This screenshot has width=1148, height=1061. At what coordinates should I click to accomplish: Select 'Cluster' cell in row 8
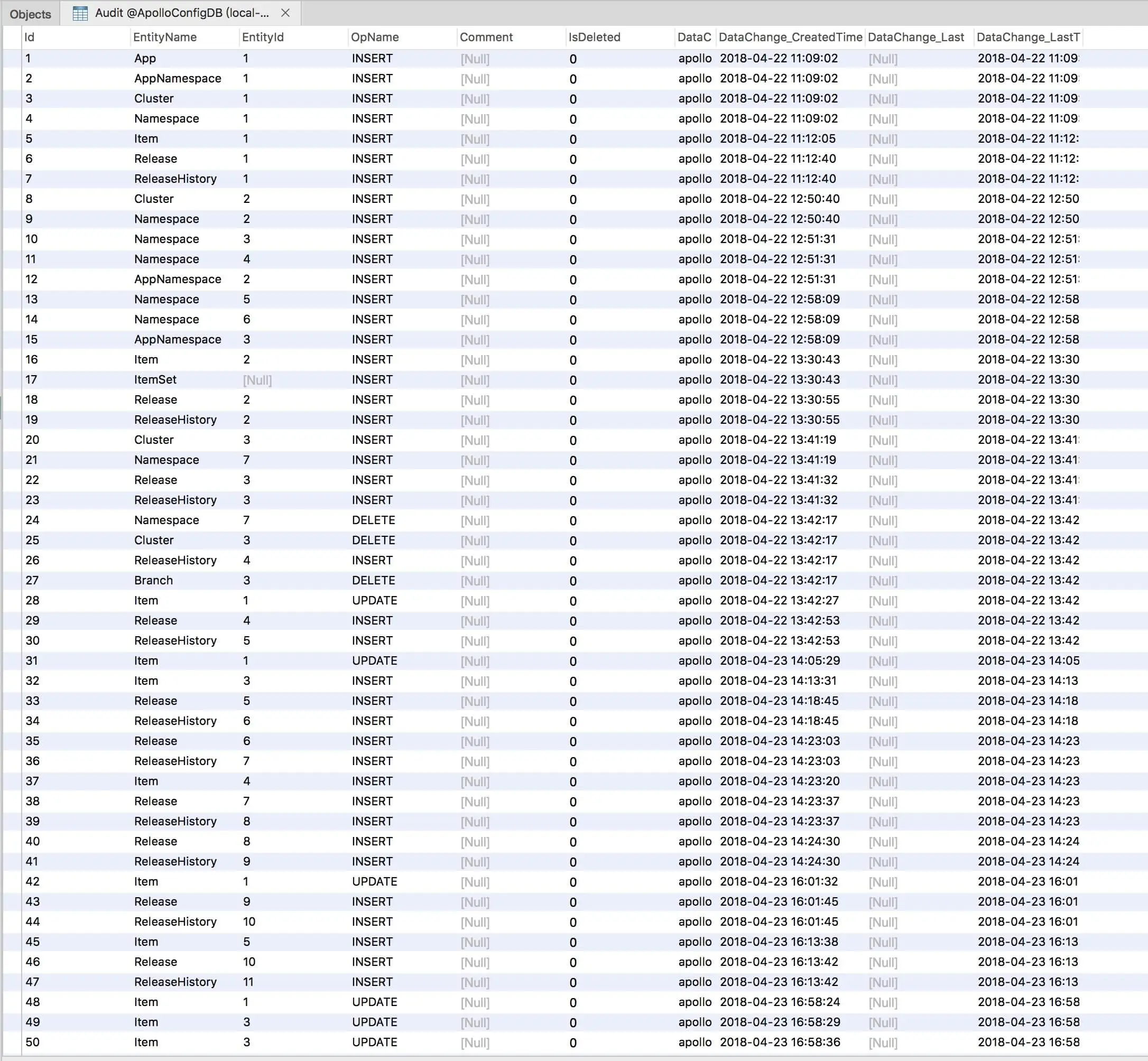tap(154, 199)
